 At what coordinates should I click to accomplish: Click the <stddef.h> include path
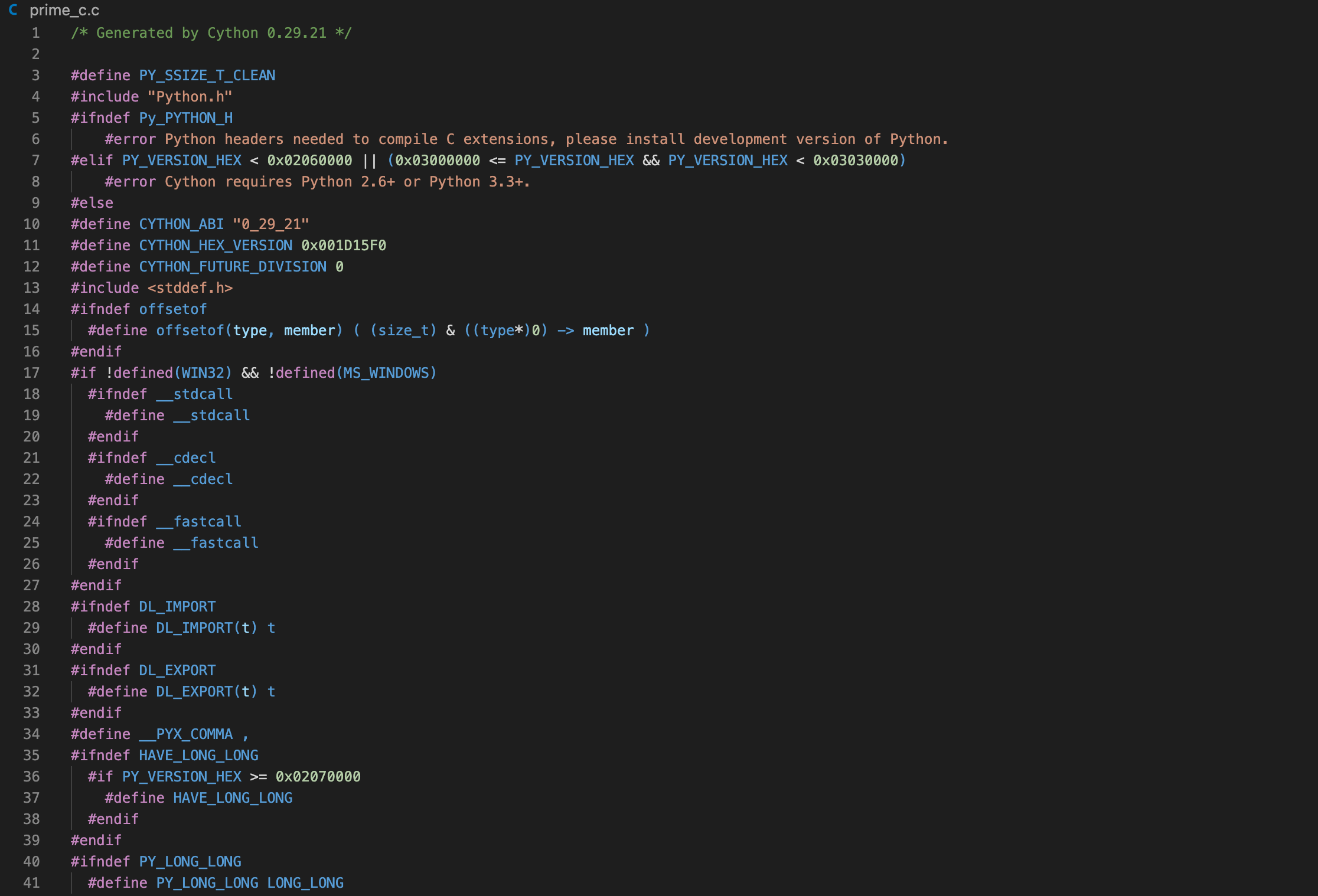[190, 288]
